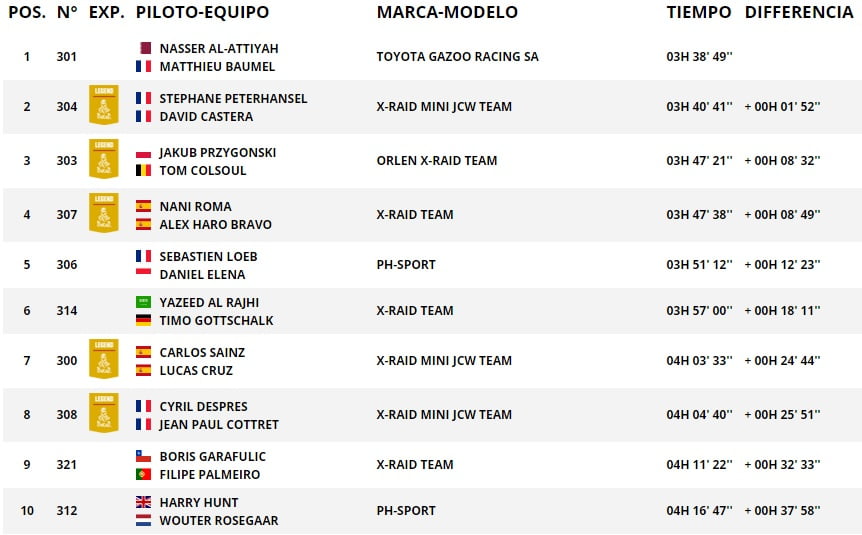The height and width of the screenshot is (535, 862).
Task: Click the MARCA-MODELO column header
Action: (447, 12)
